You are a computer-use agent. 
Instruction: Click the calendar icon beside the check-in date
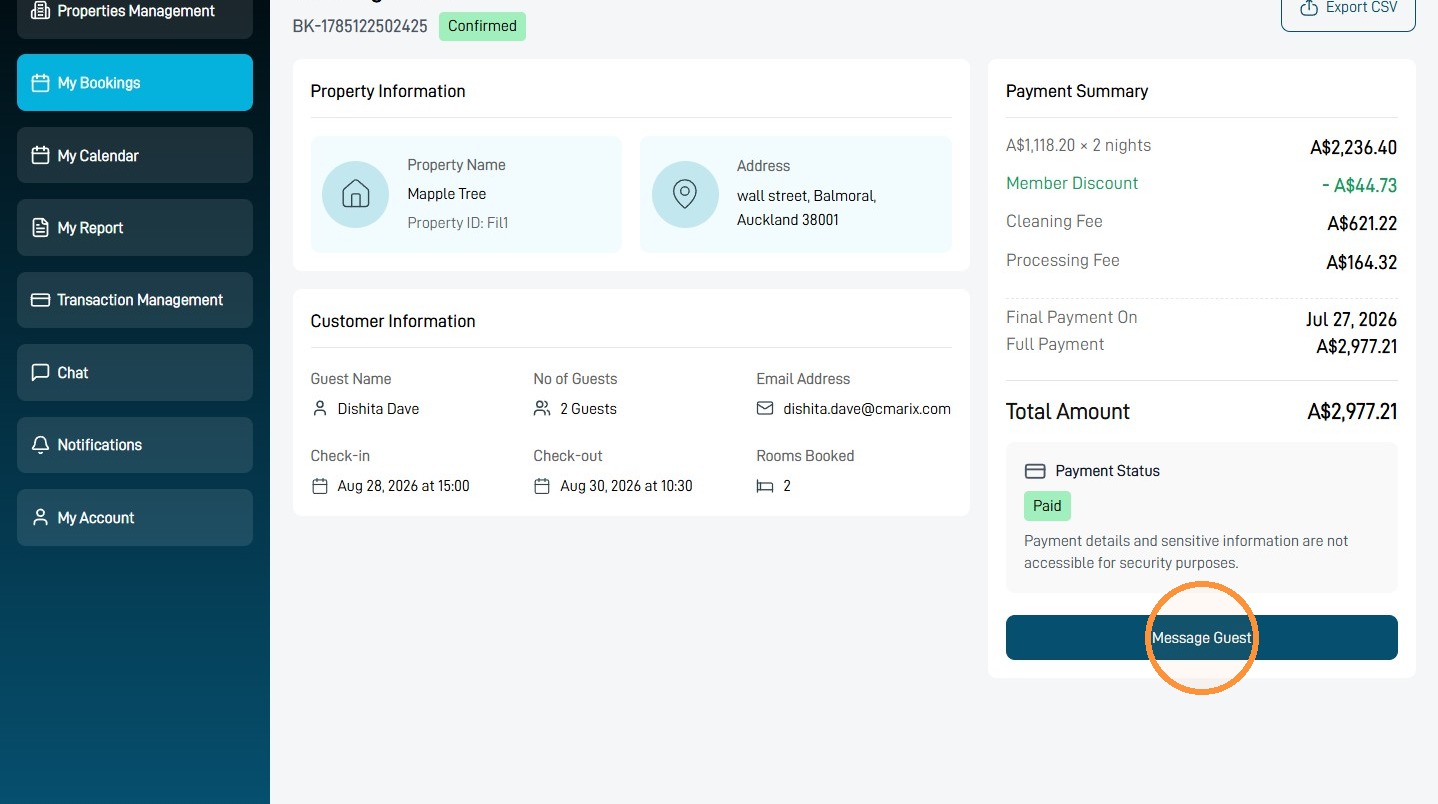point(320,486)
